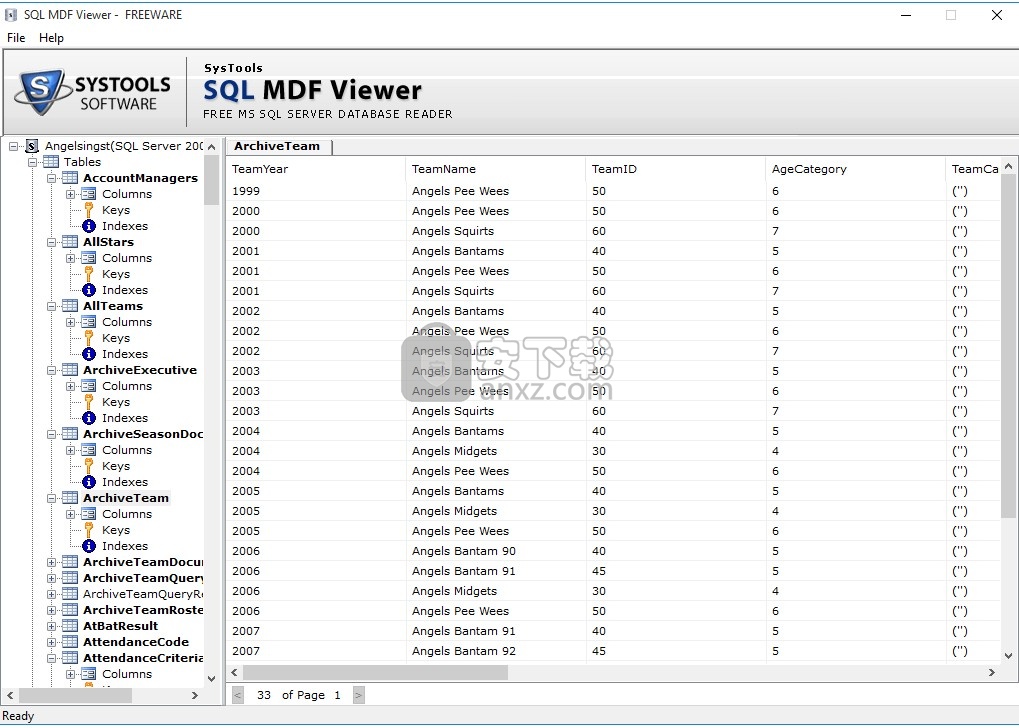Image resolution: width=1019 pixels, height=728 pixels.
Task: Click the Indexes icon under ArchiveExecutive
Action: tap(89, 418)
